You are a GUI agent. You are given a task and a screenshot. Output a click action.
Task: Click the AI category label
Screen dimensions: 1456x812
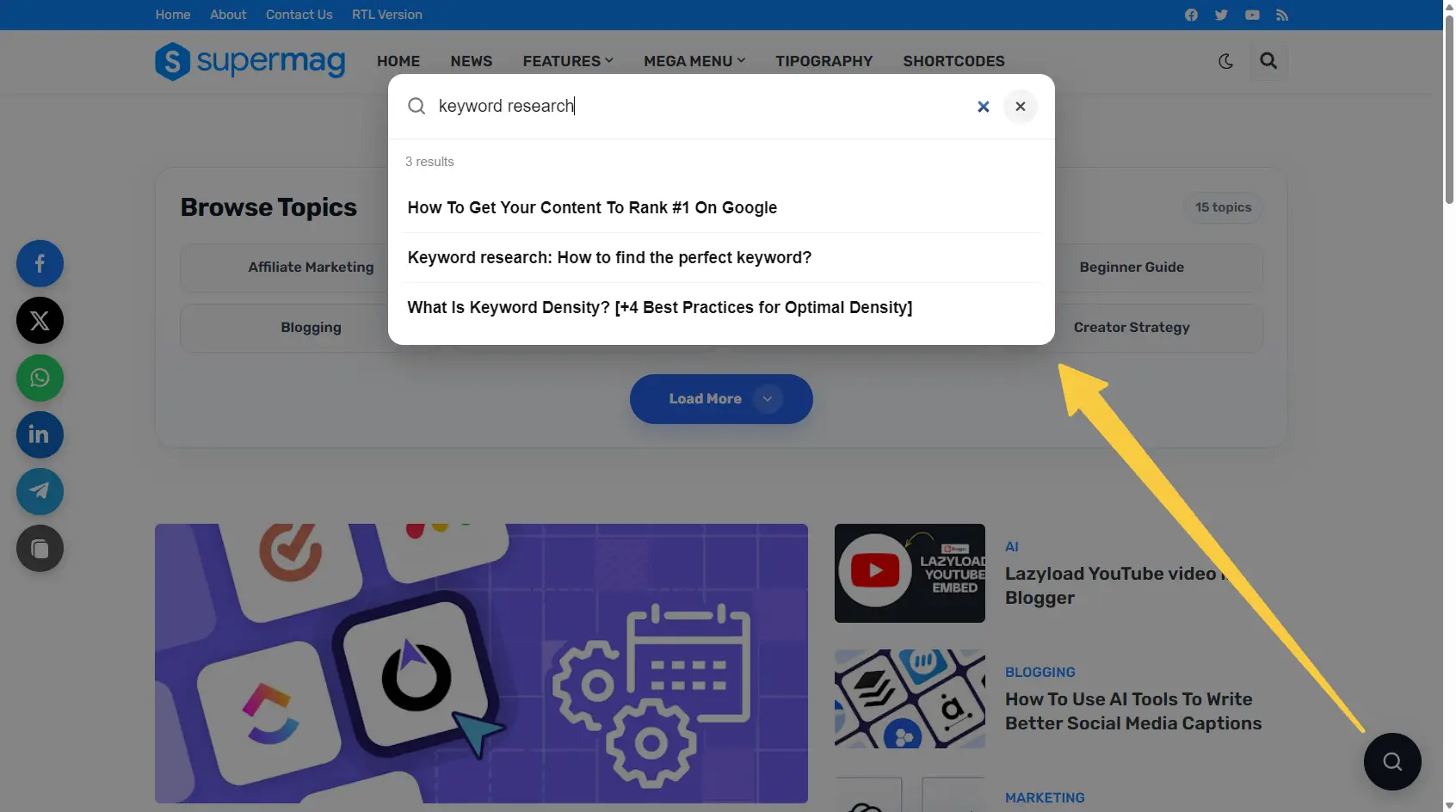point(1012,547)
